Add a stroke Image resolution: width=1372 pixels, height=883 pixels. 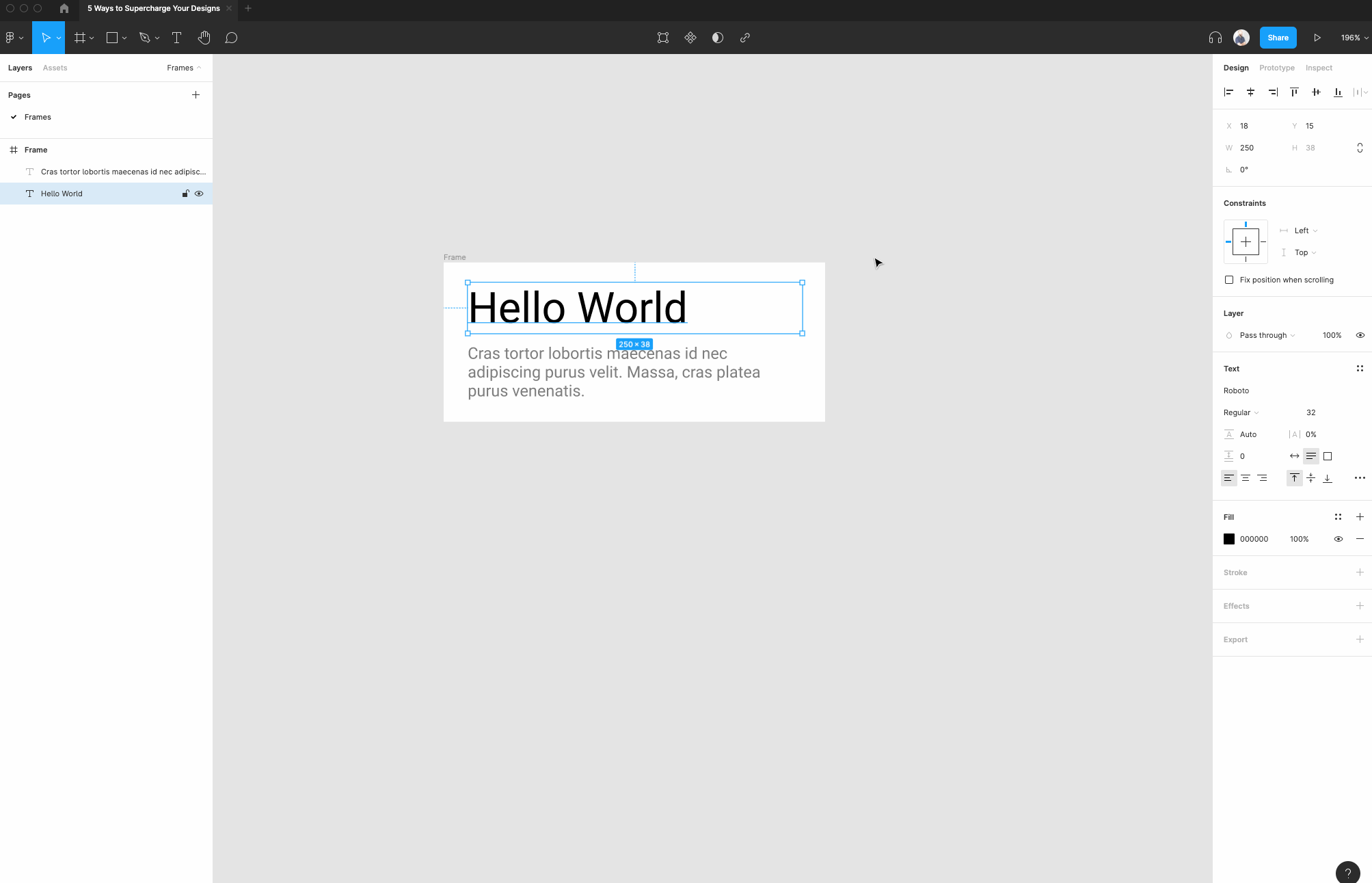tap(1360, 572)
